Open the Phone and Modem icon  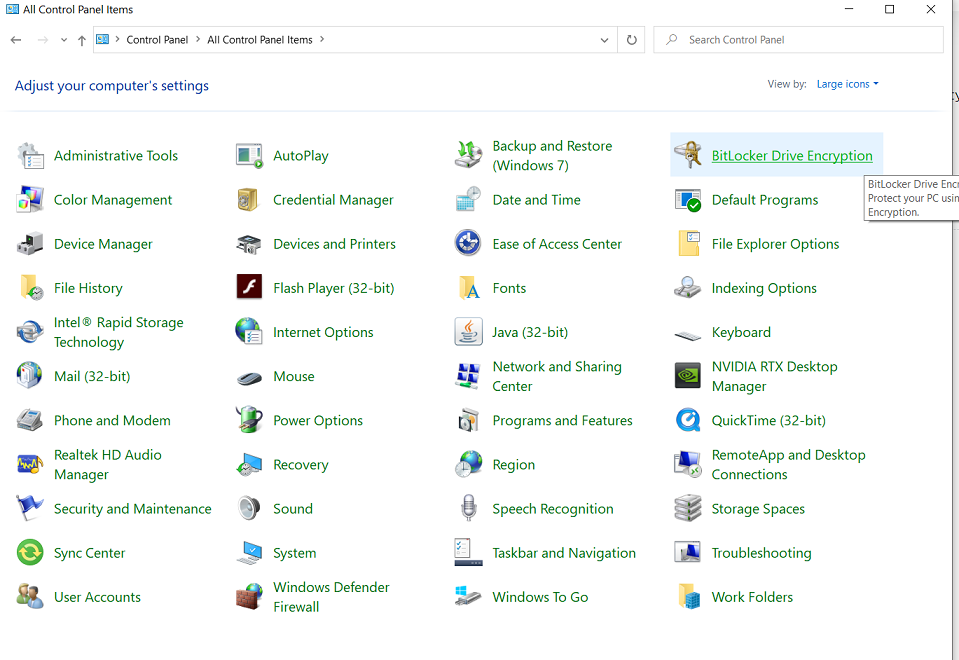point(30,421)
